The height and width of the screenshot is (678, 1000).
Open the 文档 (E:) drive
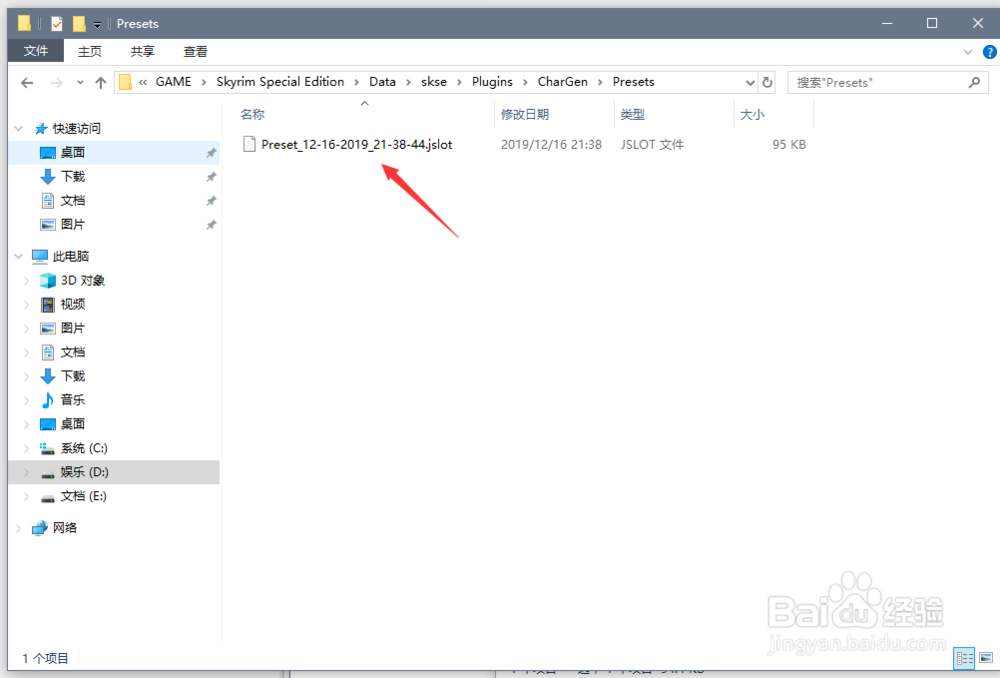tap(83, 496)
